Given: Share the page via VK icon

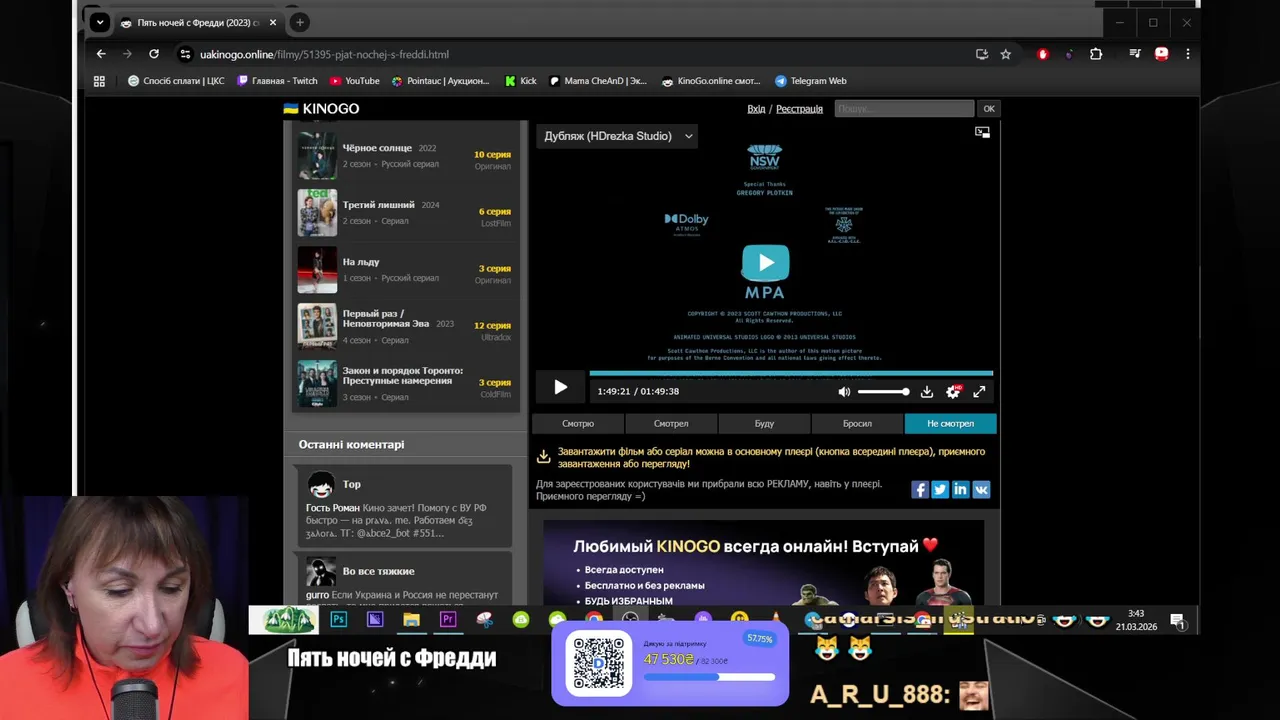Looking at the screenshot, I should coord(981,489).
